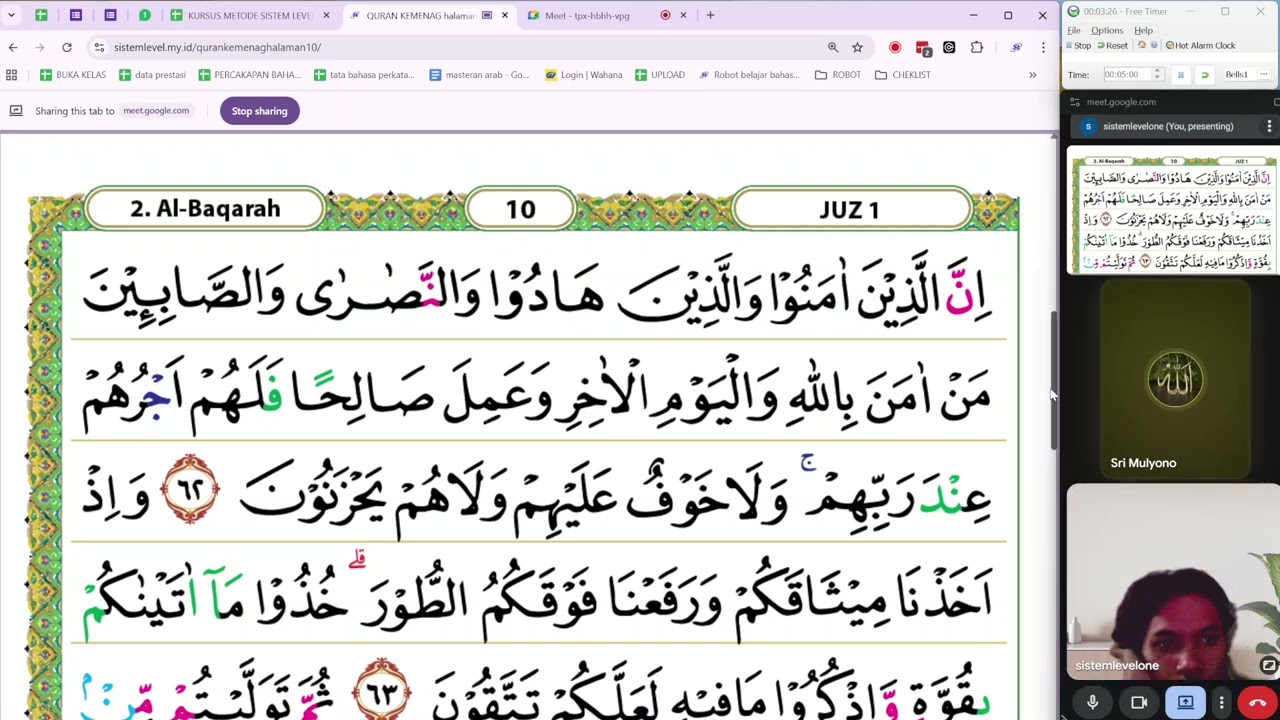Open the Login | Wahana bookmark

[583, 75]
